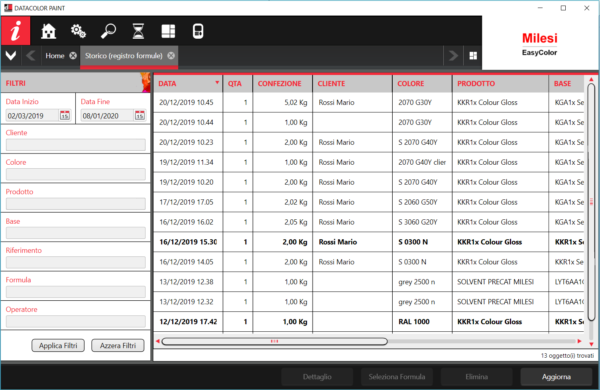Image resolution: width=600 pixels, height=390 pixels.
Task: Focus the Formula filter field
Action: 76,292
